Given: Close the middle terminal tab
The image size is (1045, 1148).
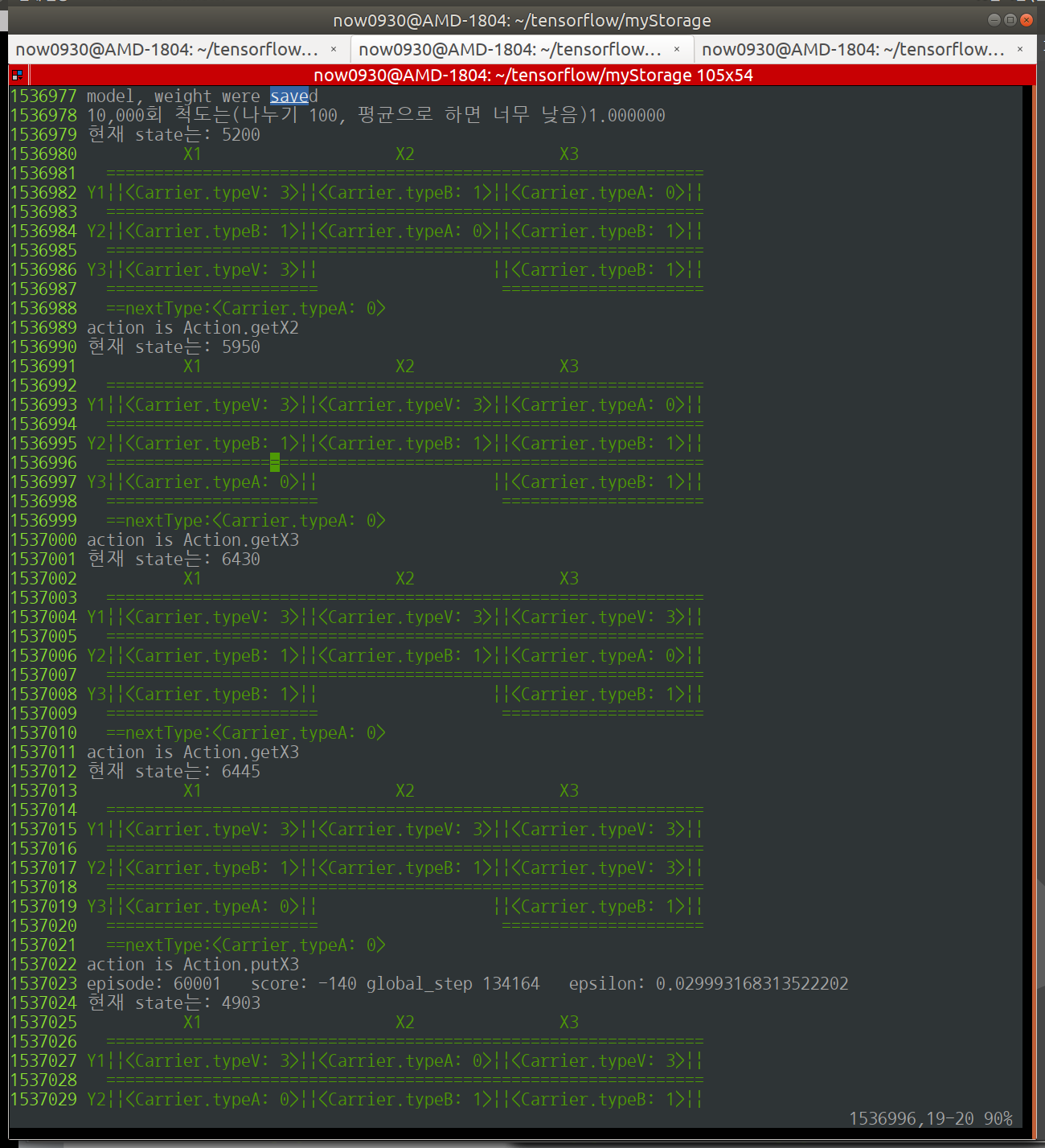Looking at the screenshot, I should pos(677,50).
